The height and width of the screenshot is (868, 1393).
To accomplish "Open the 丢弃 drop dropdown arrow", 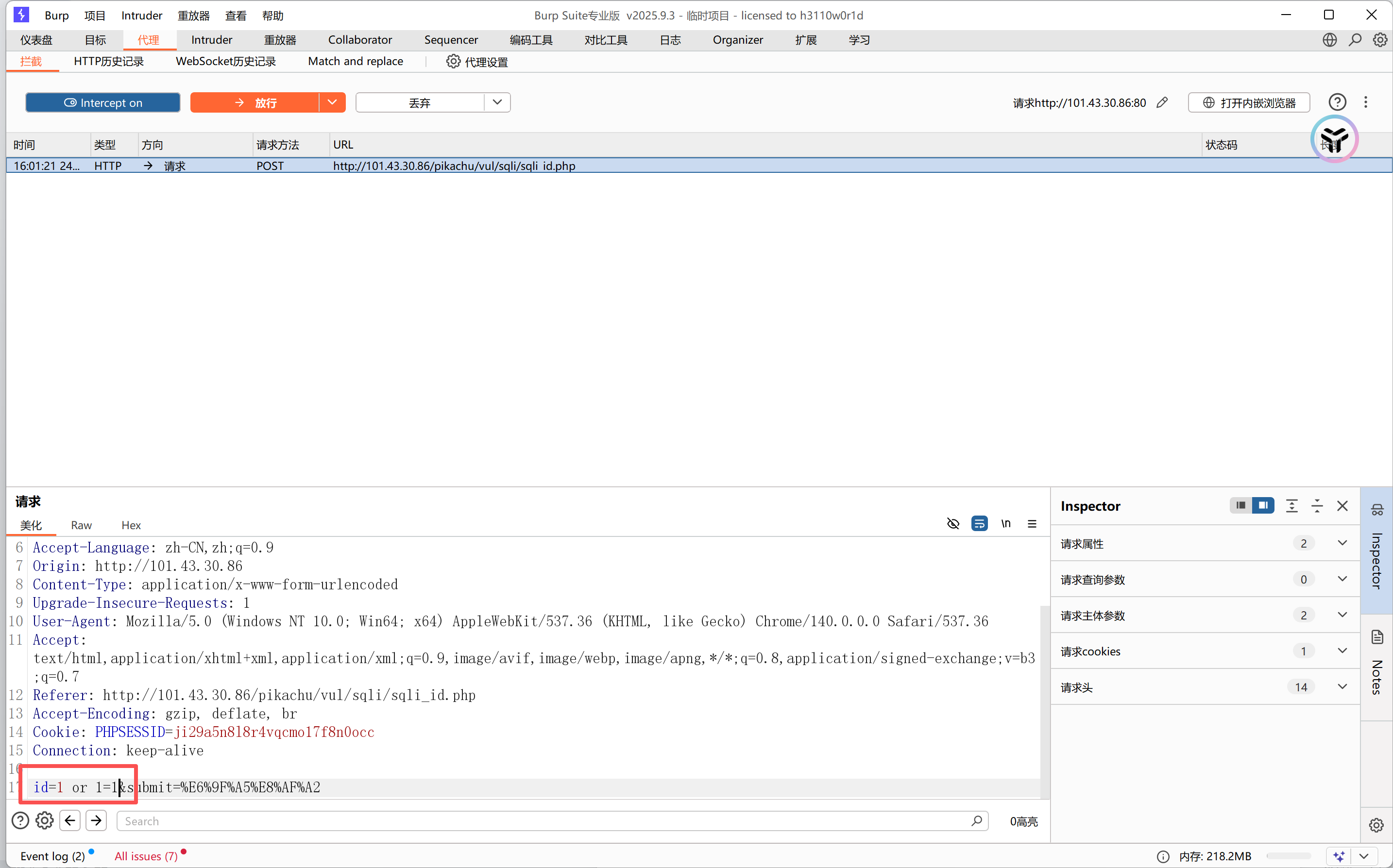I will coord(497,102).
